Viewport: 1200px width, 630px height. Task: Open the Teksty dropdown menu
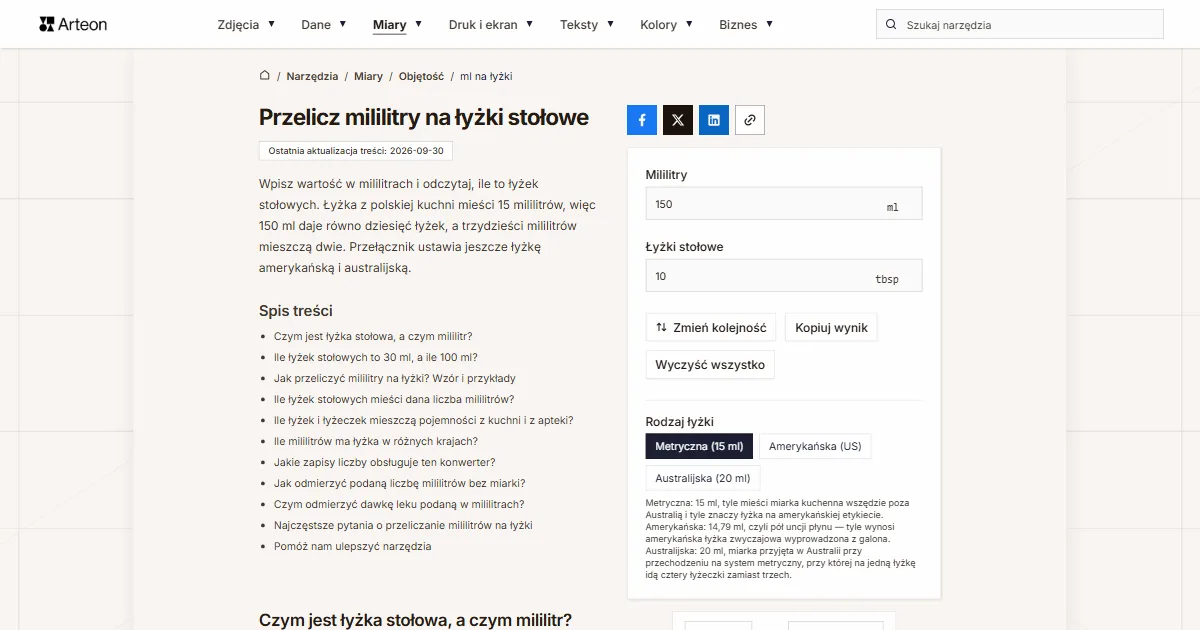(587, 25)
